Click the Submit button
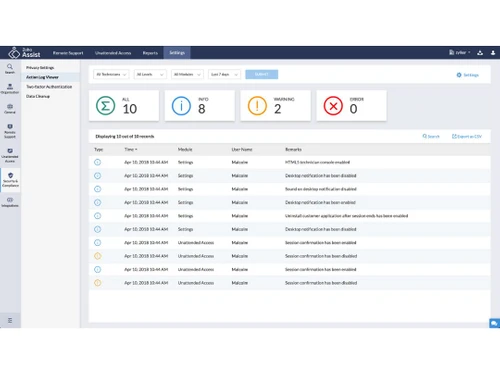The image size is (500, 375). pos(262,74)
